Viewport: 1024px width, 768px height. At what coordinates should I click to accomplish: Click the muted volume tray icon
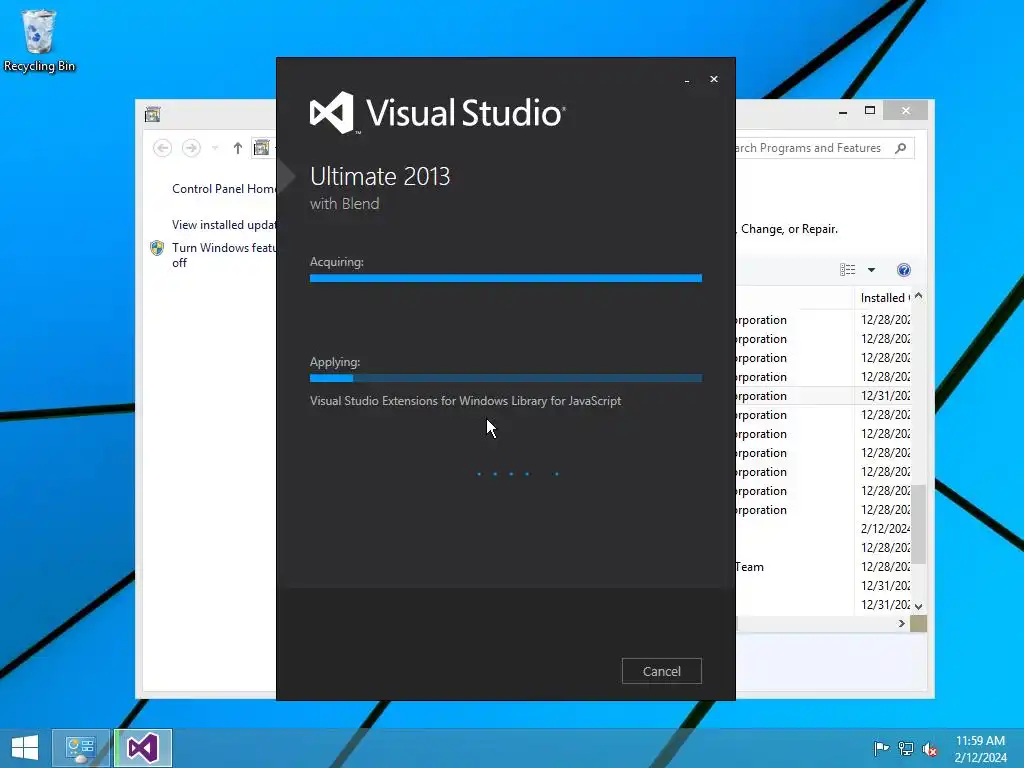tap(930, 748)
